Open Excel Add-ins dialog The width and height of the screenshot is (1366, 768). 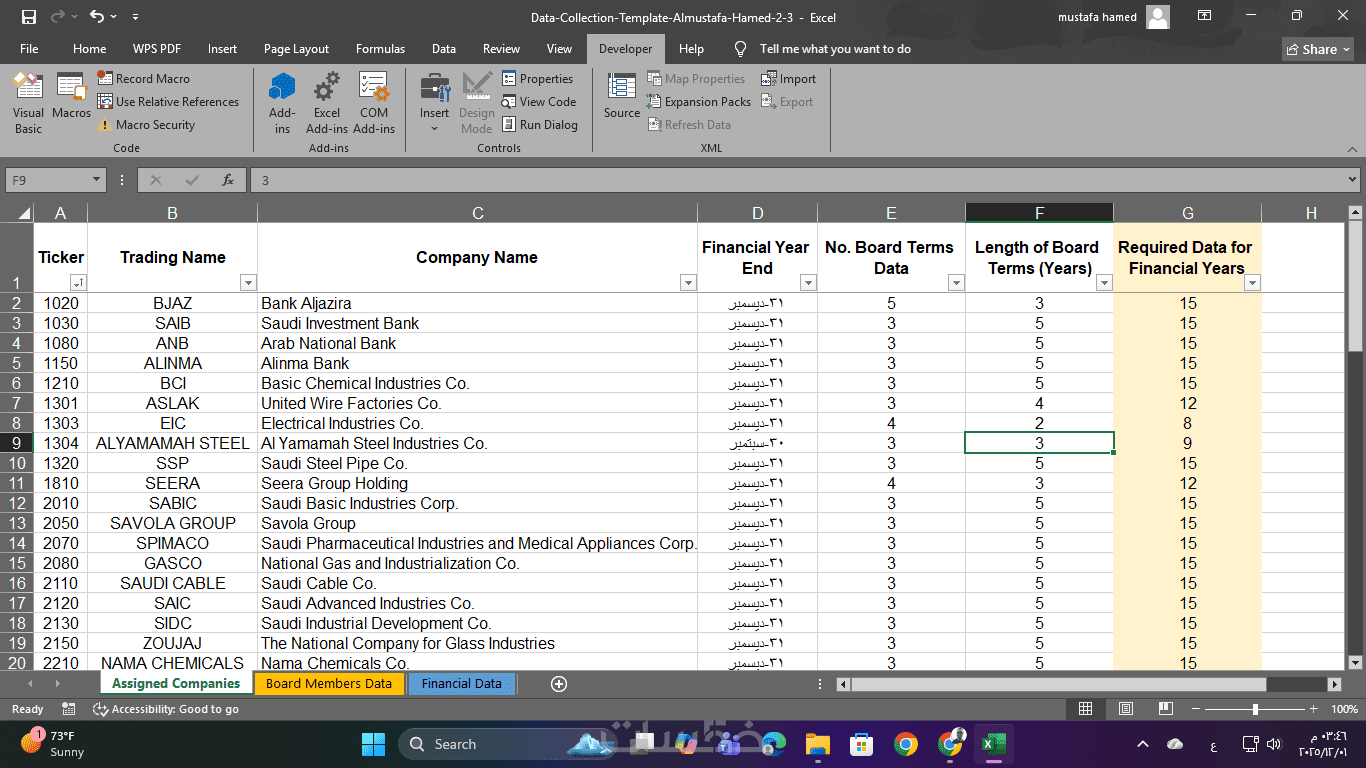pyautogui.click(x=327, y=103)
